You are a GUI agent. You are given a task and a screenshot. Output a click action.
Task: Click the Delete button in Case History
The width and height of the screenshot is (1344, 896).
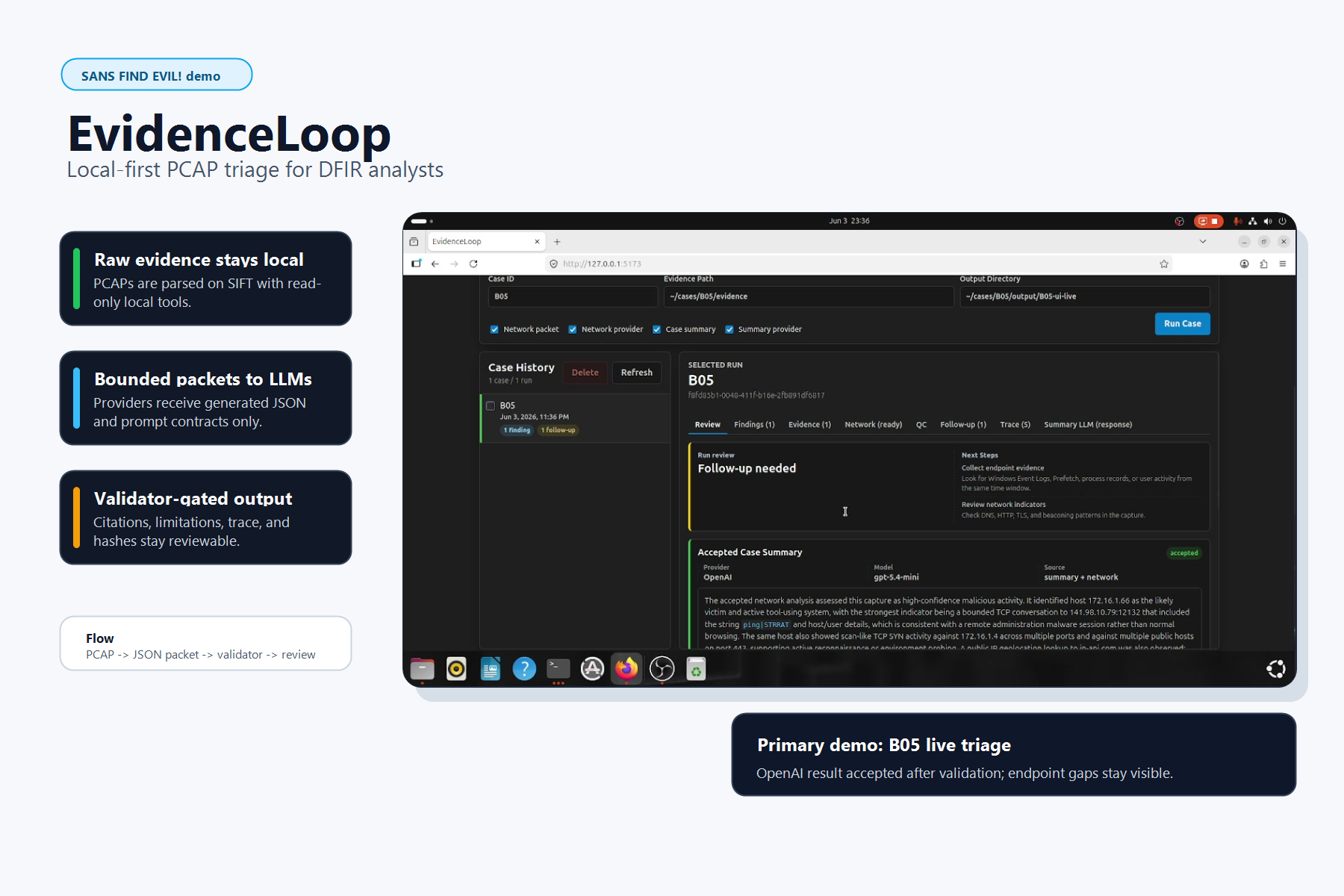(x=585, y=373)
